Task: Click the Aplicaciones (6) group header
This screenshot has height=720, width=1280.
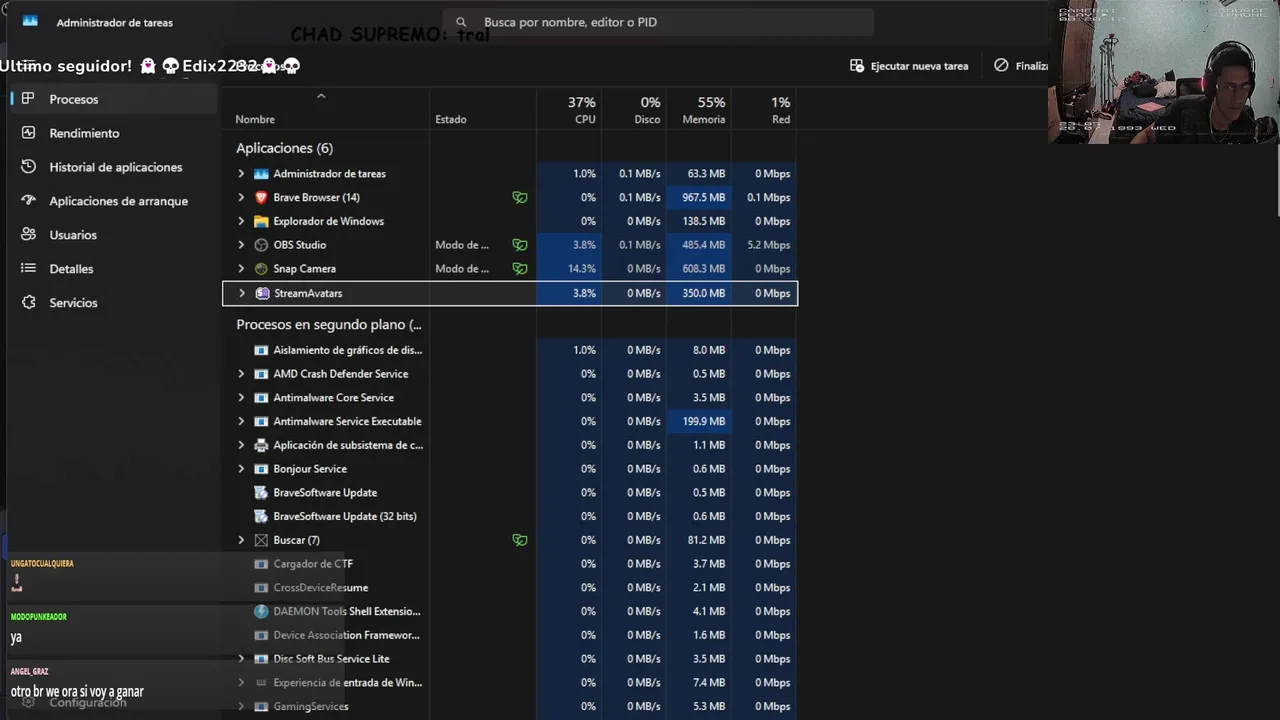Action: tap(284, 148)
